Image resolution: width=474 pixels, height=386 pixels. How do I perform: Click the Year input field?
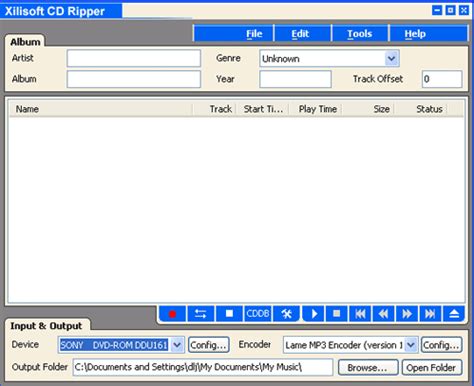click(295, 79)
